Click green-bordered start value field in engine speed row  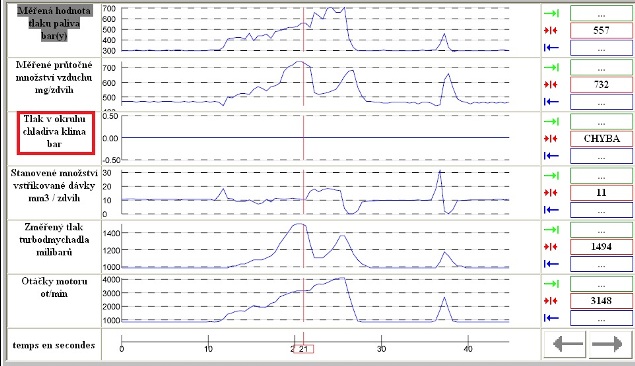(x=601, y=284)
